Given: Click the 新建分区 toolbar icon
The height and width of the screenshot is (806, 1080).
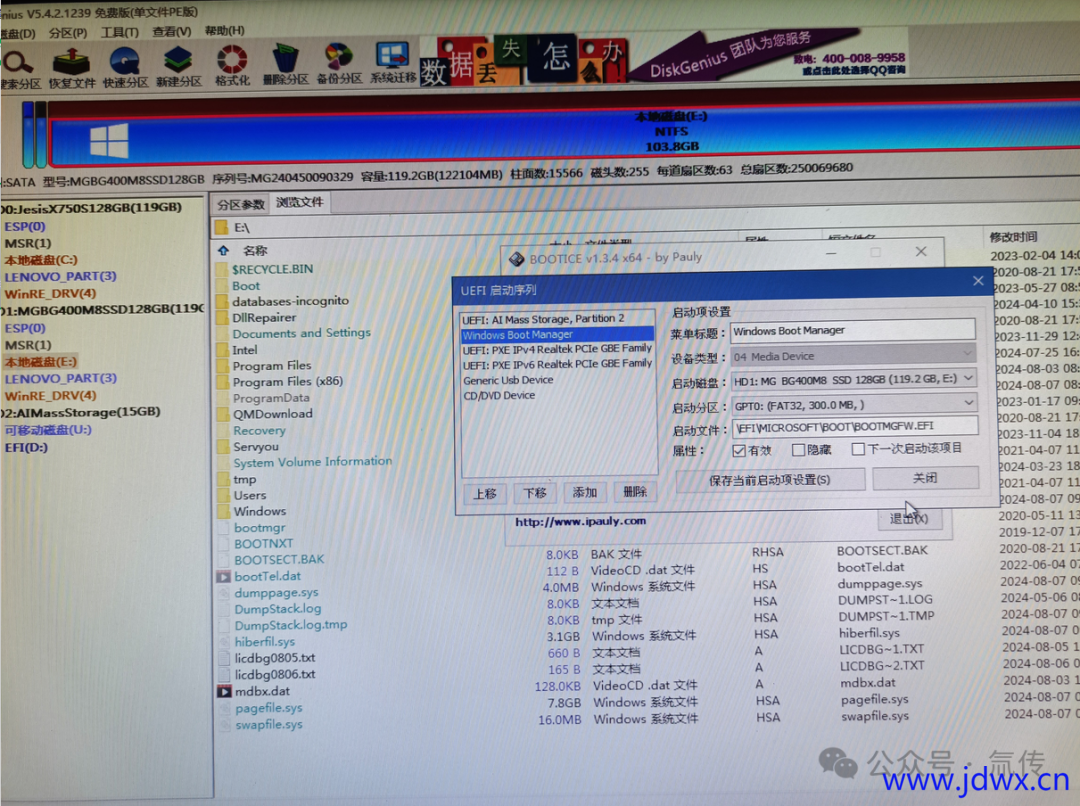Looking at the screenshot, I should (x=178, y=68).
